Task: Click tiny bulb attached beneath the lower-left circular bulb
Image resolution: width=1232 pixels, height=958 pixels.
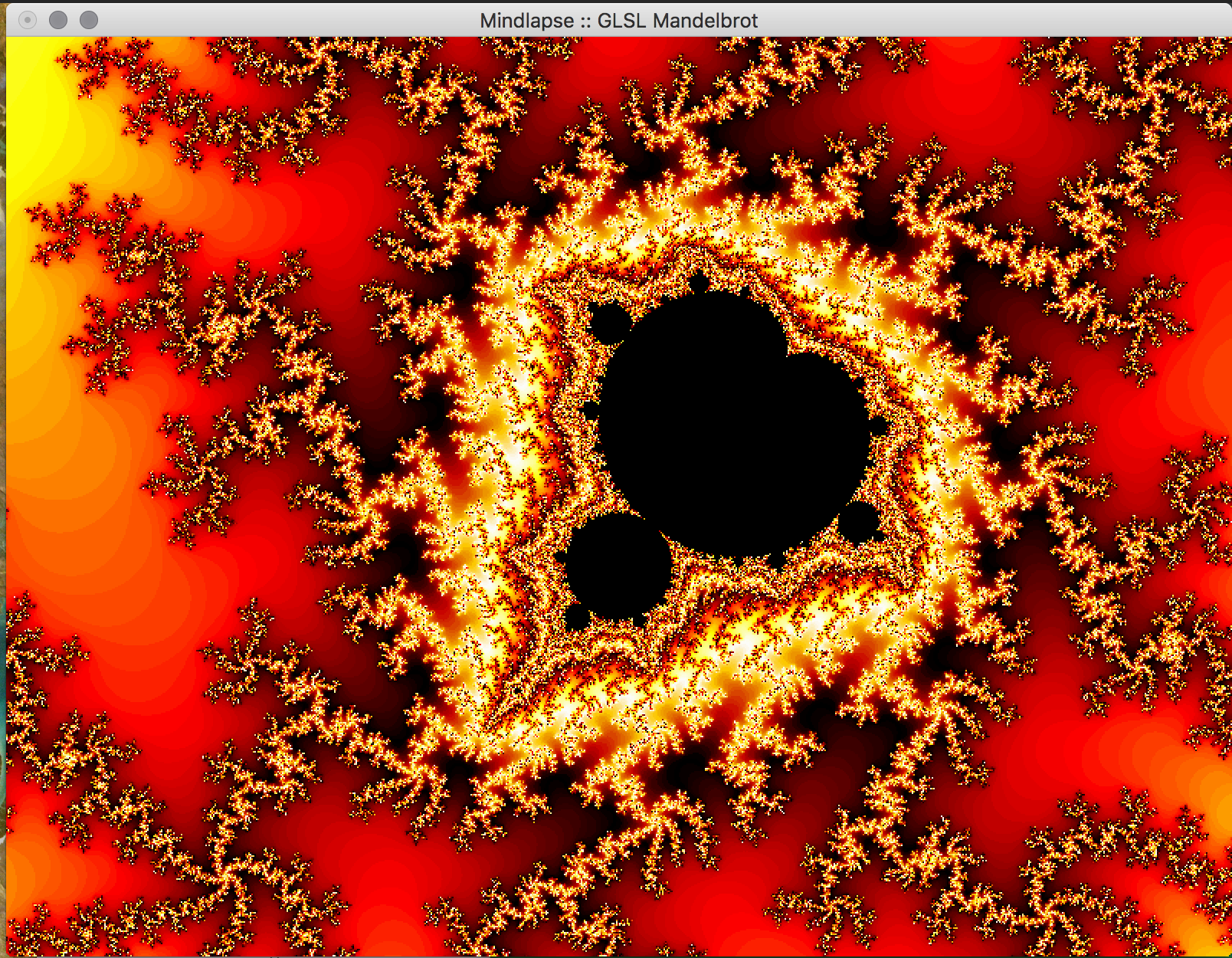Action: tap(578, 618)
